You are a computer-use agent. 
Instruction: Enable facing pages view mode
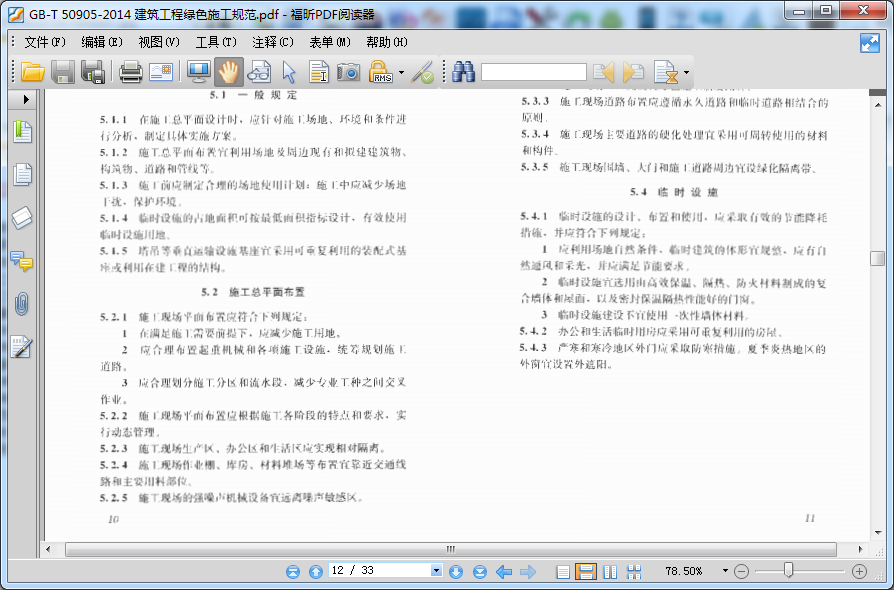[610, 571]
